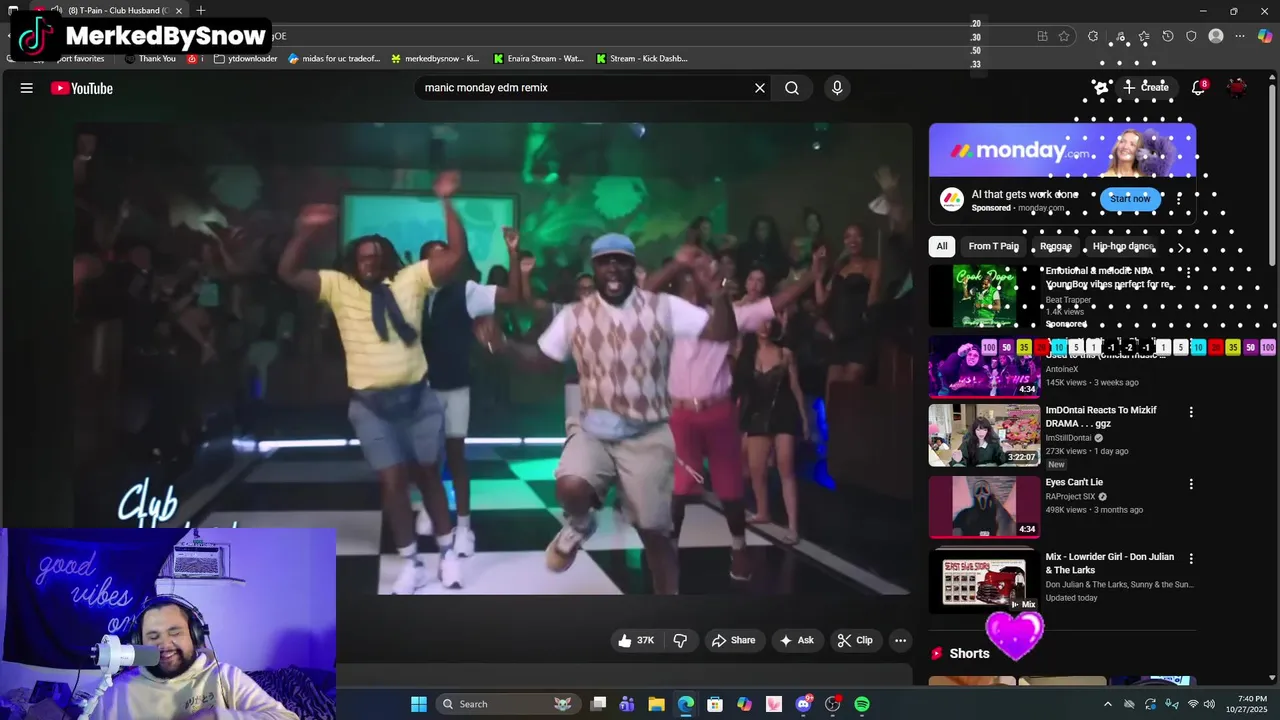Open the Ask AI button
1280x720 pixels.
tap(797, 640)
